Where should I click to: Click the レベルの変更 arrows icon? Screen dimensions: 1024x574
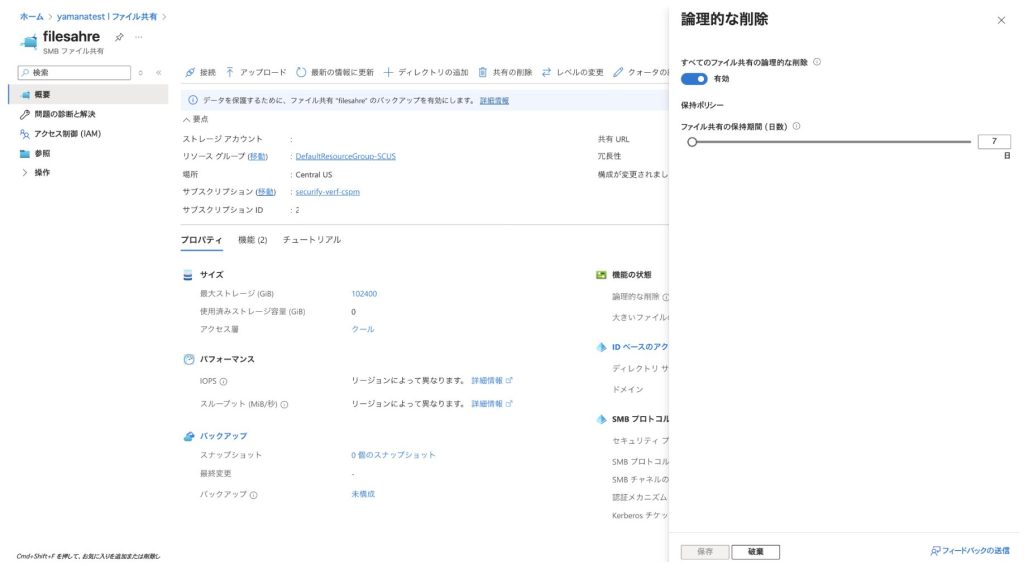click(x=547, y=73)
